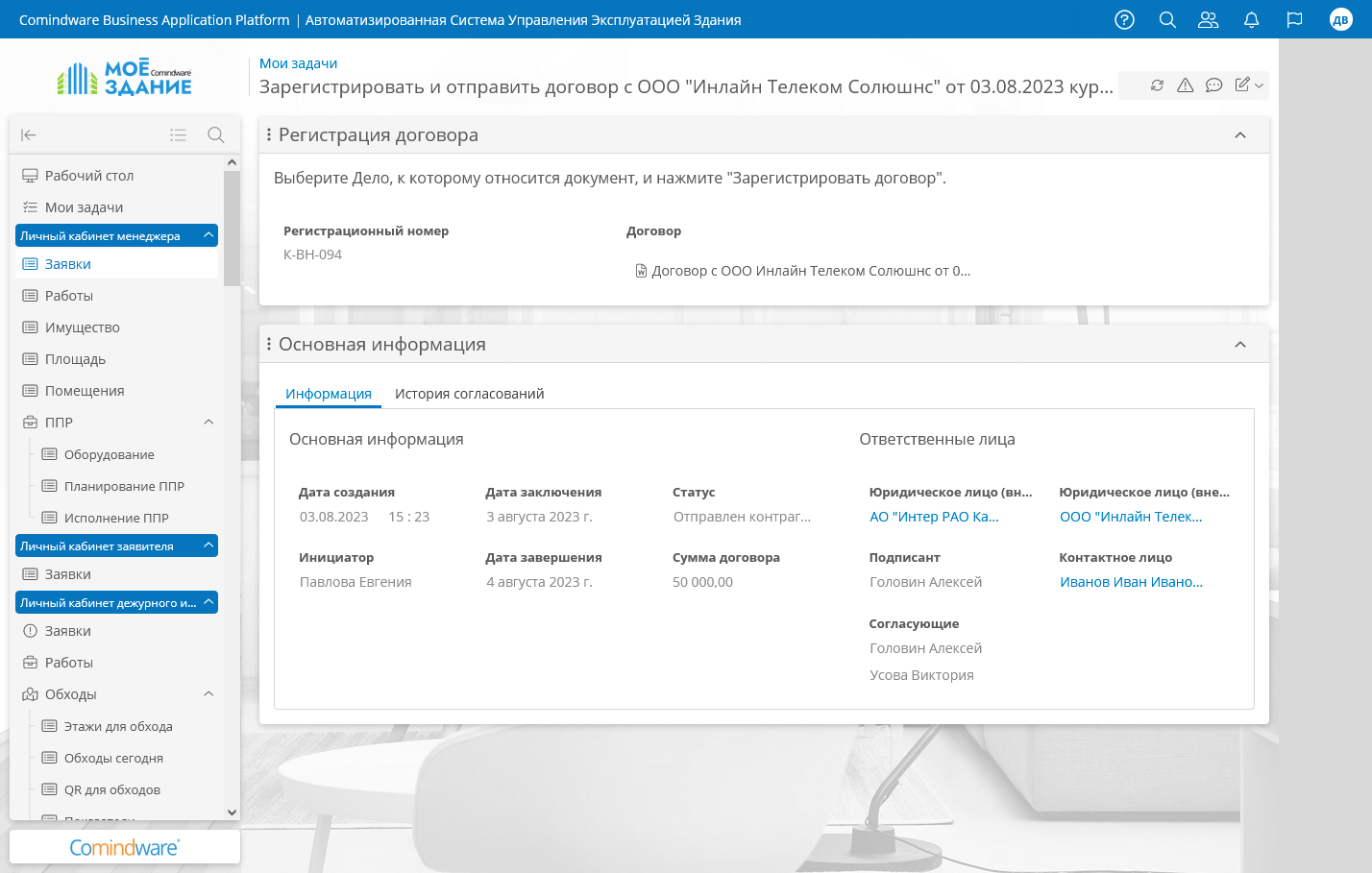Click Регистрация договора panel drag handle
This screenshot has width=1372, height=873.
pyautogui.click(x=269, y=135)
